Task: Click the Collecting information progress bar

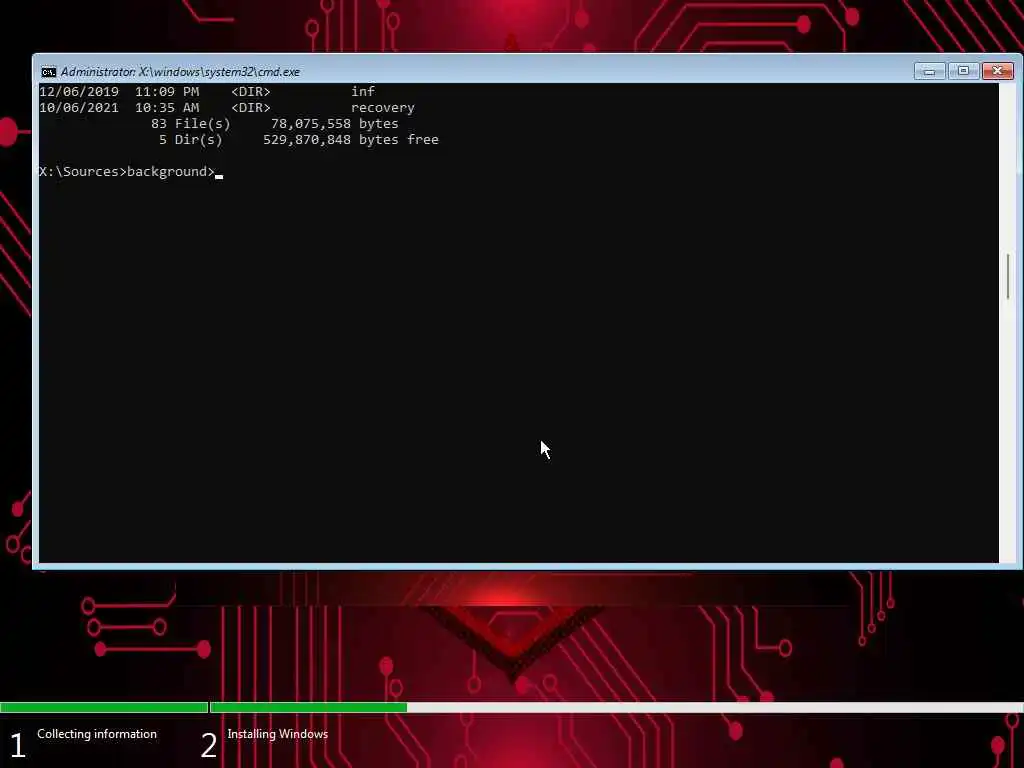Action: pyautogui.click(x=104, y=707)
